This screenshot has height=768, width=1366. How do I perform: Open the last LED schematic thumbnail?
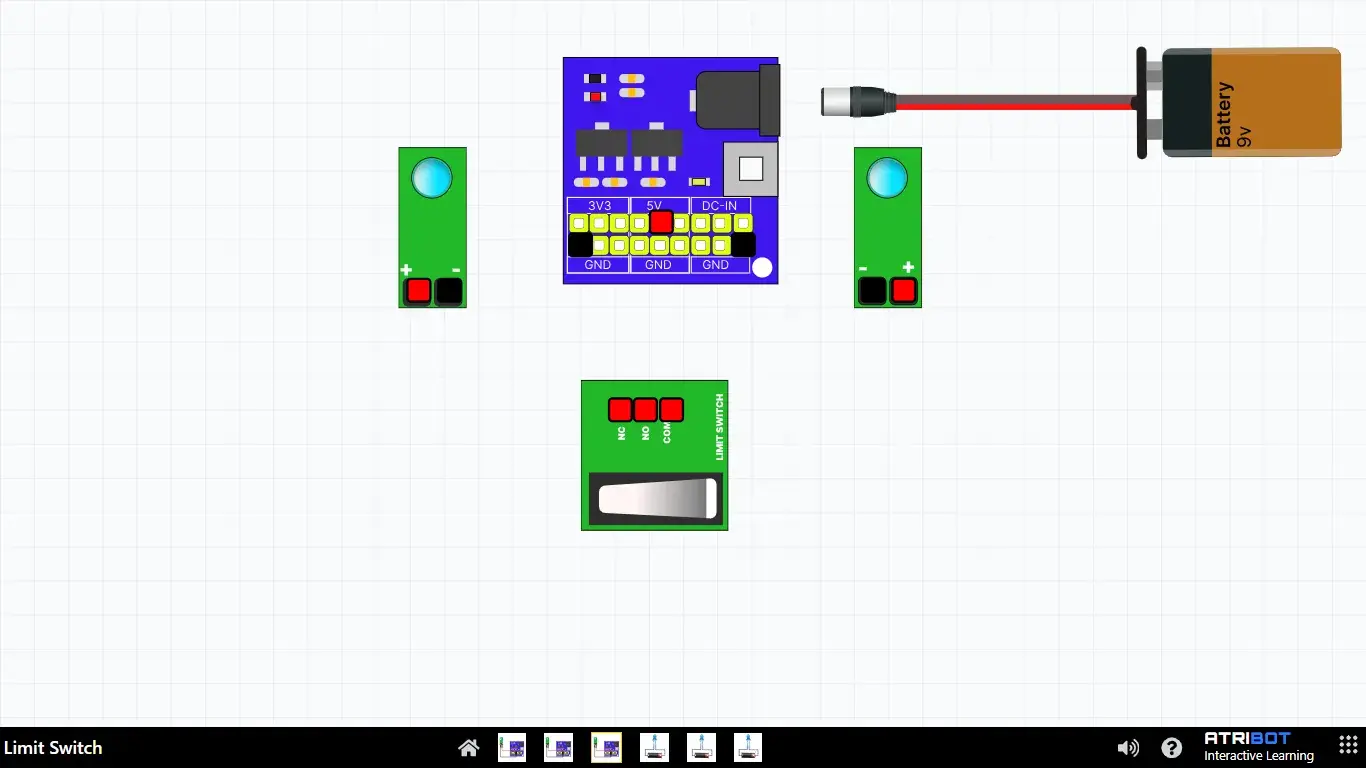(x=748, y=748)
